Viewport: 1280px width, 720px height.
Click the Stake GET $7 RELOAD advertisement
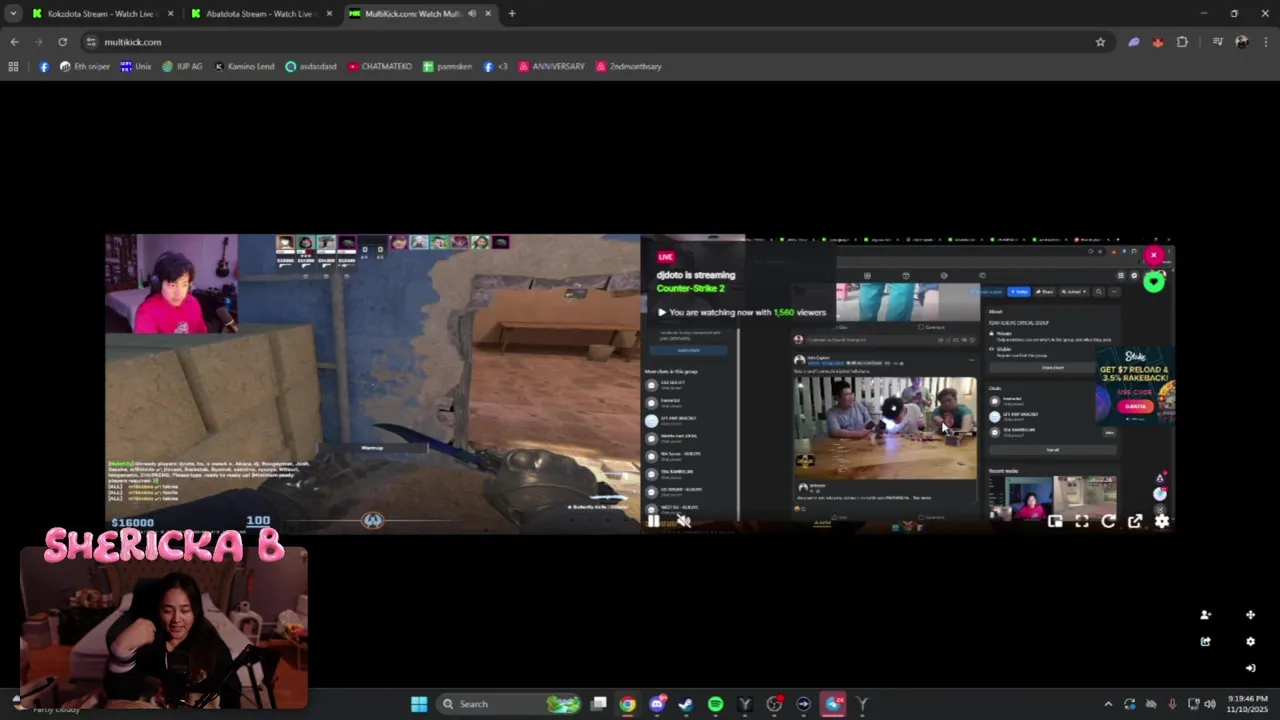[x=1136, y=385]
